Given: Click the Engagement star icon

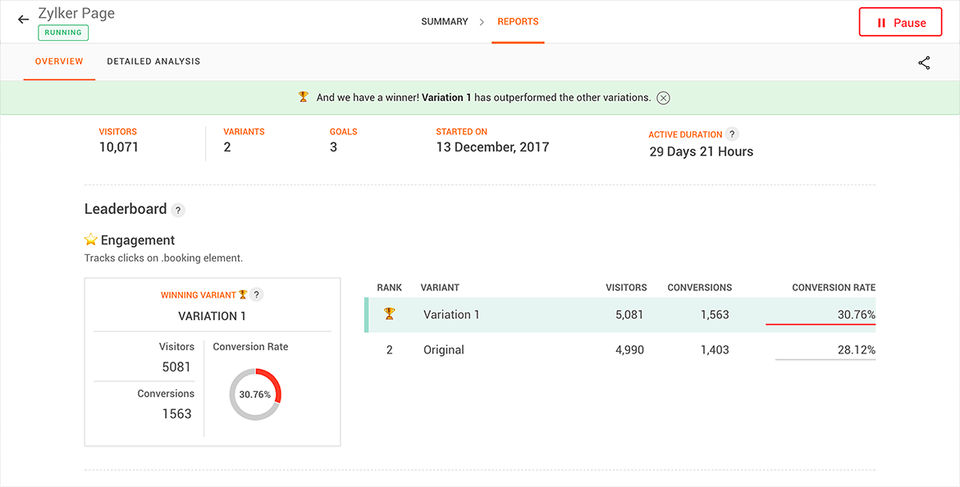Looking at the screenshot, I should tap(91, 240).
